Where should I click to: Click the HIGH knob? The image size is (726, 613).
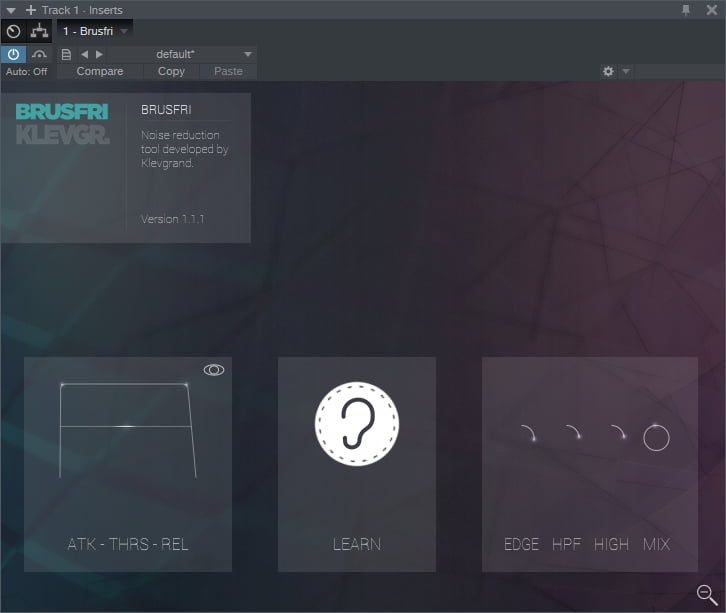pos(618,433)
